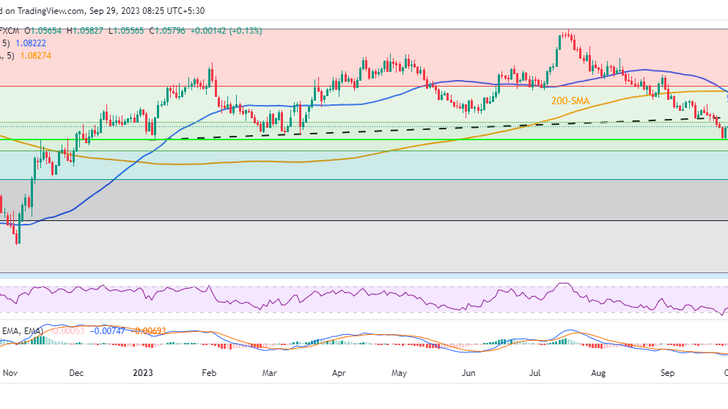728x409 pixels.
Task: Click the TradingView.com timestamp header text
Action: point(102,10)
